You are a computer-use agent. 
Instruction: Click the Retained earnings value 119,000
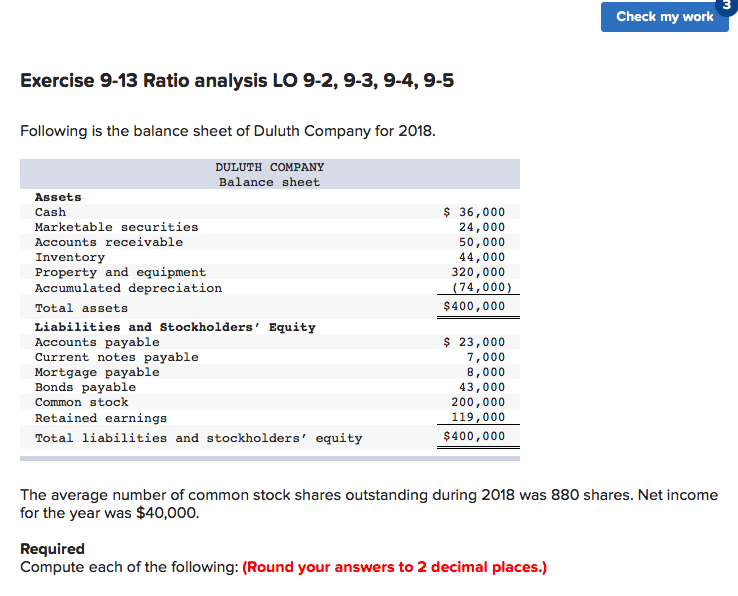(x=478, y=418)
